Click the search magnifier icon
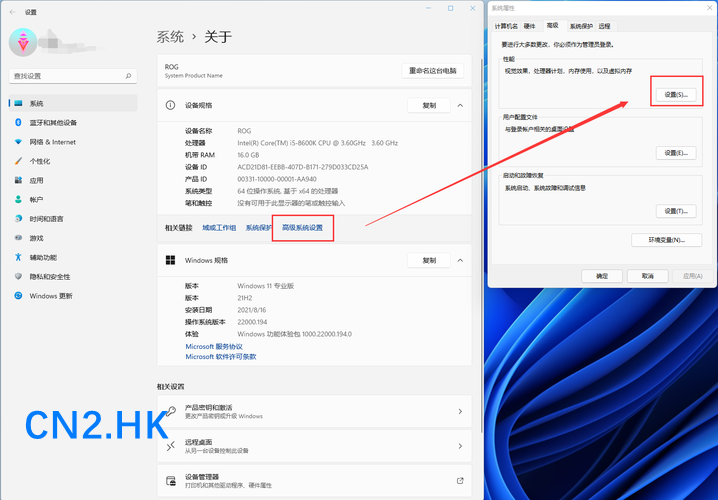 [128, 76]
